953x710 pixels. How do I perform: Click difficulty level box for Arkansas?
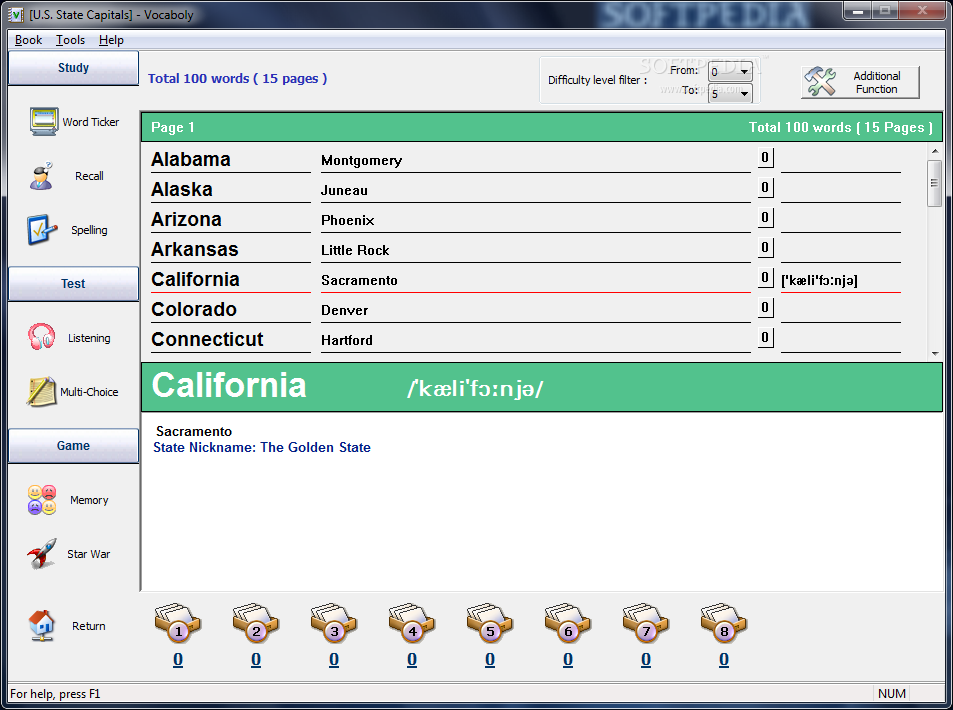[x=765, y=247]
